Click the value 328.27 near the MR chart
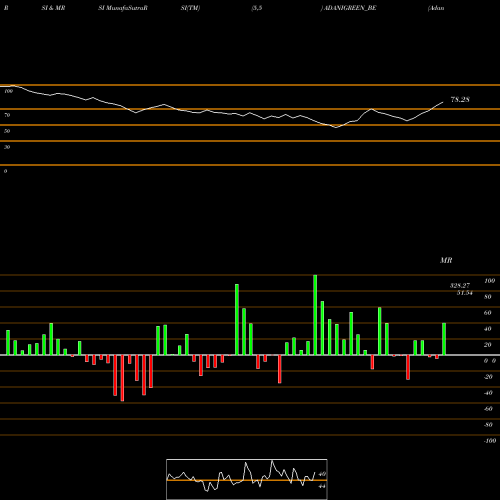 coord(460,286)
